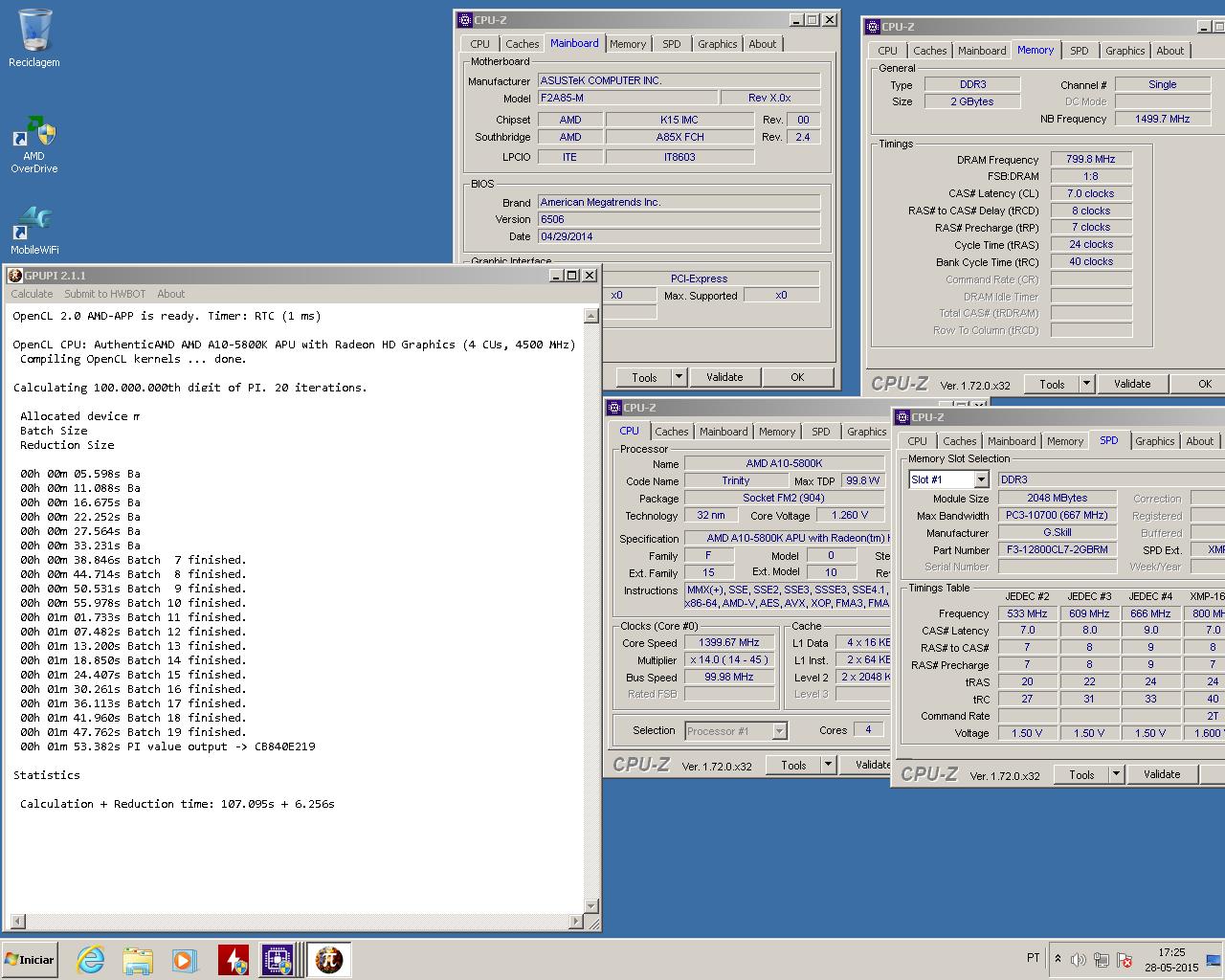Click the 7.0 clocks CAS# Latency value
The image size is (1225, 980).
[1091, 193]
